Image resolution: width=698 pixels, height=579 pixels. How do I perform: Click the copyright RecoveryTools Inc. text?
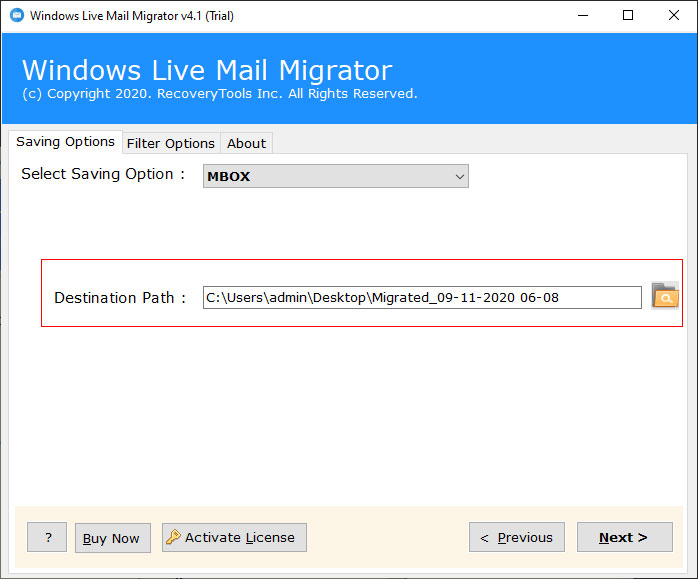pyautogui.click(x=220, y=94)
